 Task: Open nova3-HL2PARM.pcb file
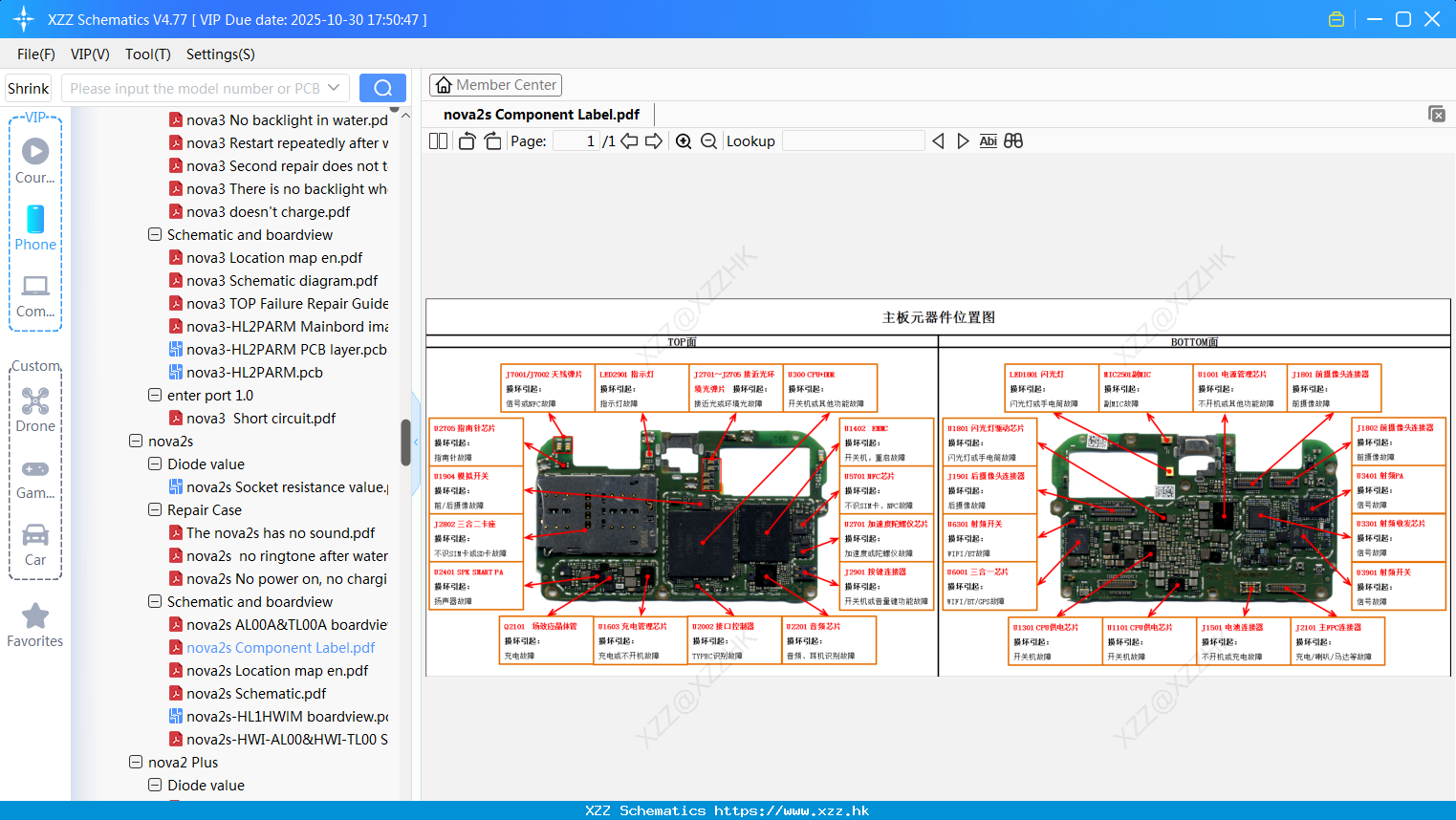pyautogui.click(x=254, y=373)
